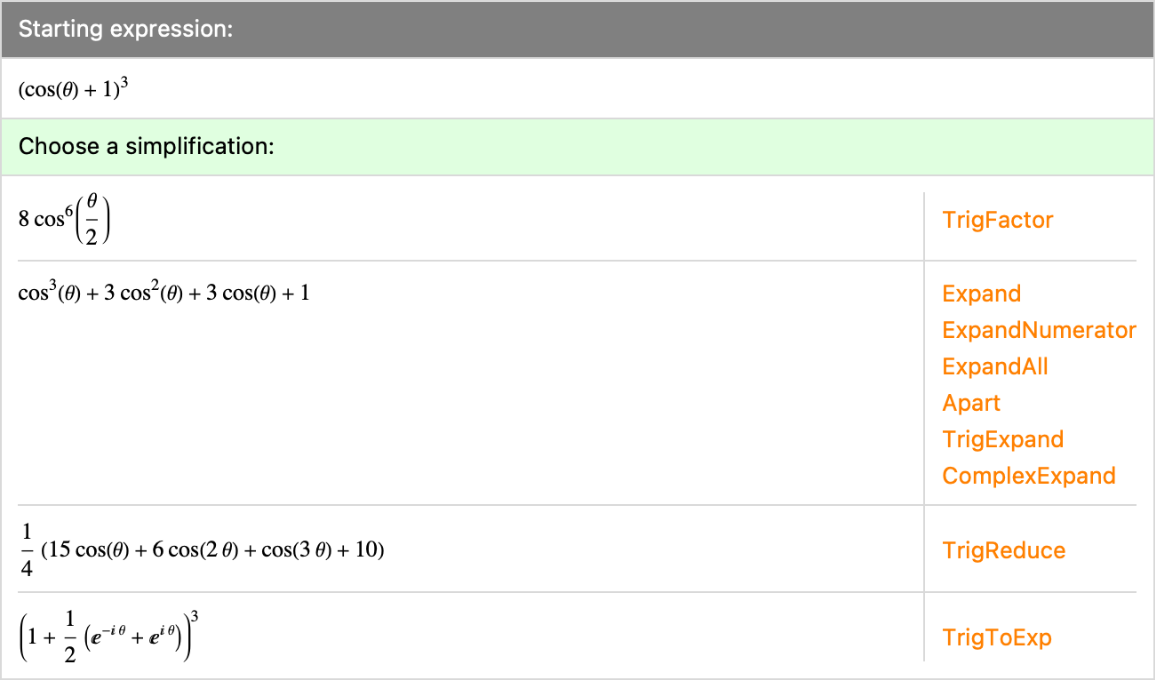The image size is (1156, 680).
Task: Click the 'Starting expression:' header bar
Action: [x=578, y=29]
